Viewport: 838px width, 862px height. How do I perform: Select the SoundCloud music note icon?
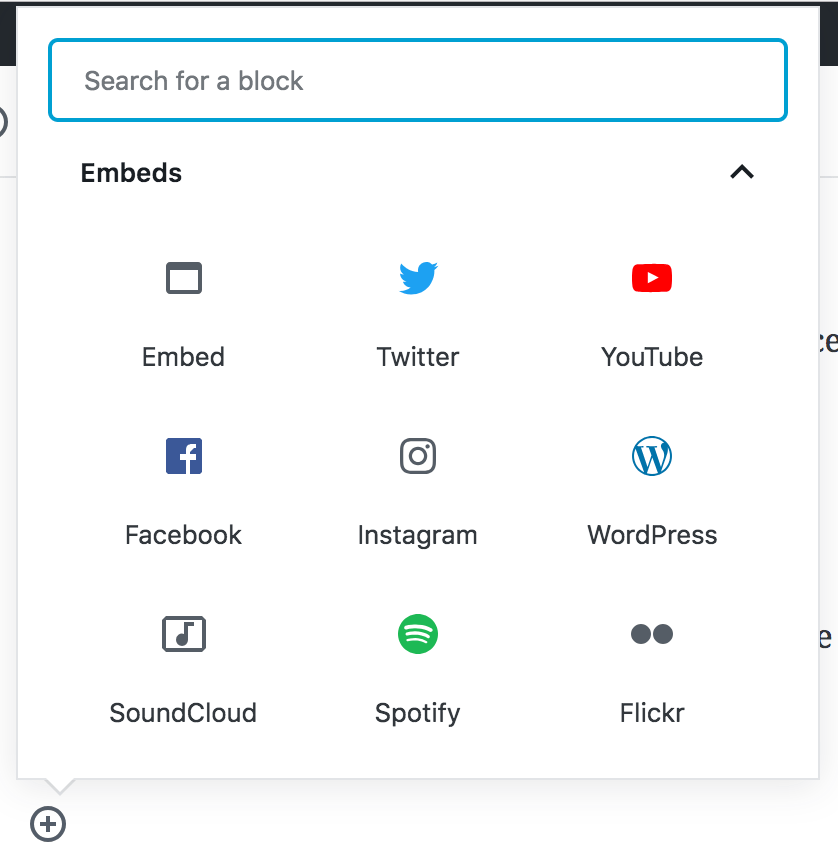pos(184,634)
